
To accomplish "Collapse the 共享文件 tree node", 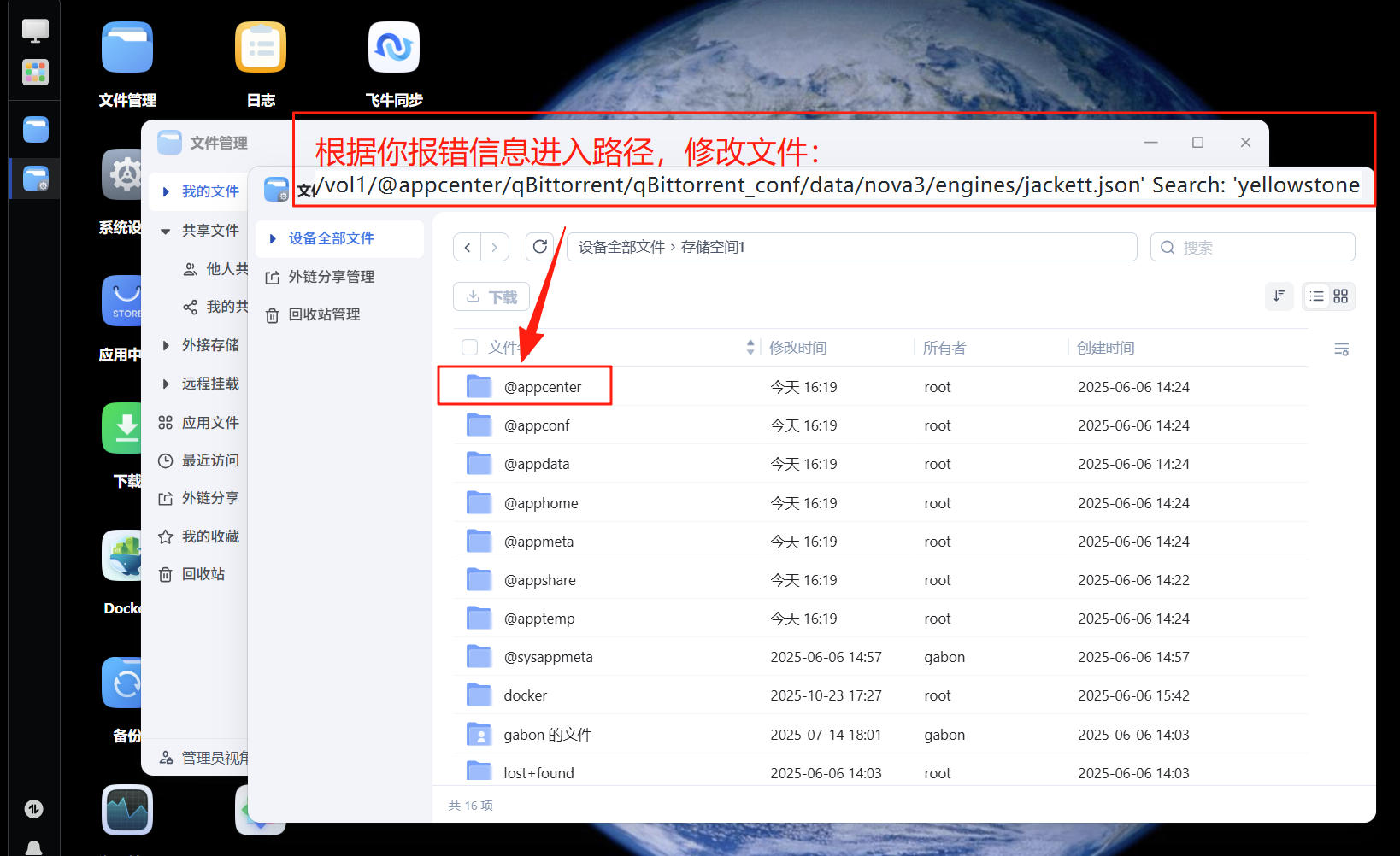I will pyautogui.click(x=166, y=231).
